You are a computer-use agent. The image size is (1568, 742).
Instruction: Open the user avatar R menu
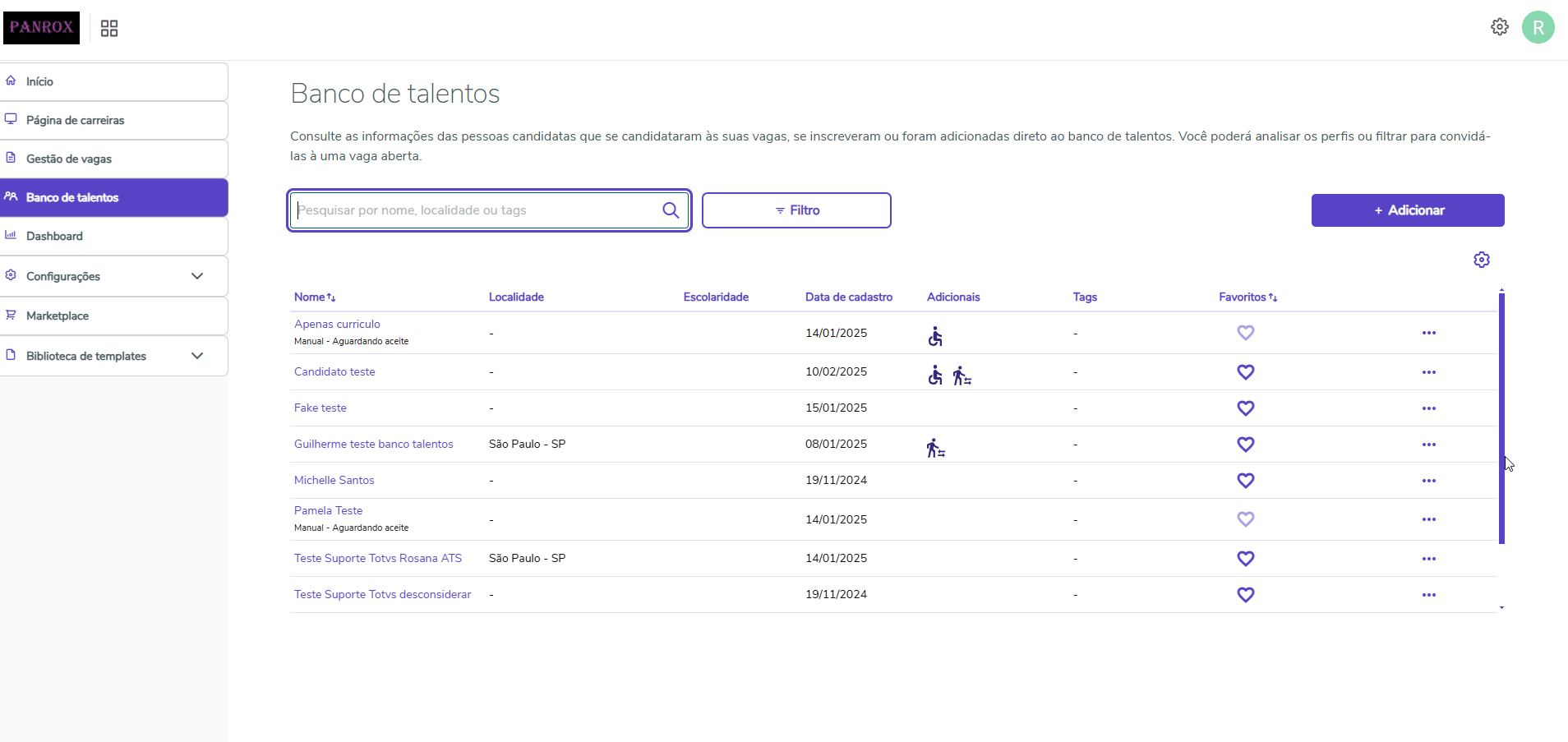click(1538, 27)
